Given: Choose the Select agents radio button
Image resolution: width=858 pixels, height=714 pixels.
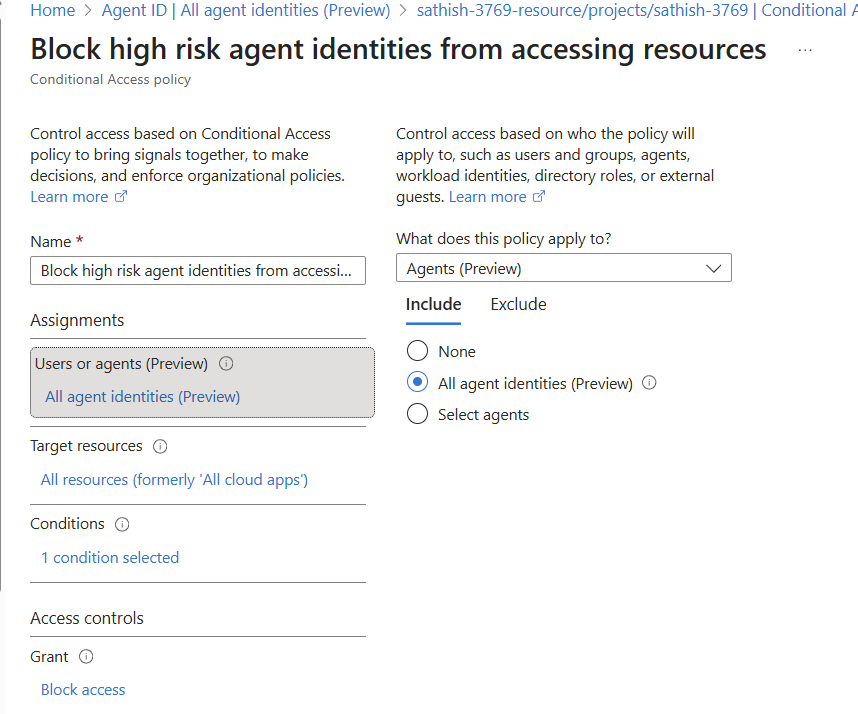Looking at the screenshot, I should (x=418, y=414).
